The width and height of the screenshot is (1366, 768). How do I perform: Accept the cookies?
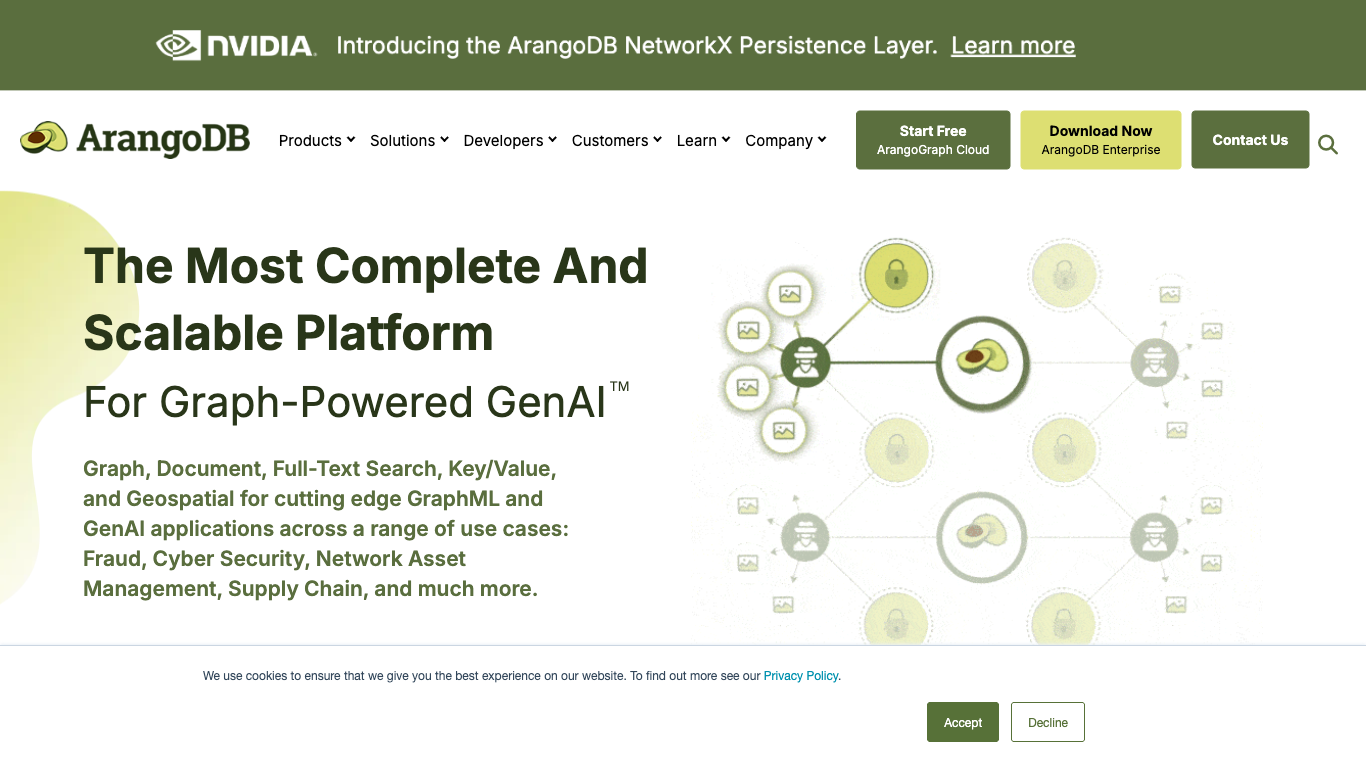[963, 722]
